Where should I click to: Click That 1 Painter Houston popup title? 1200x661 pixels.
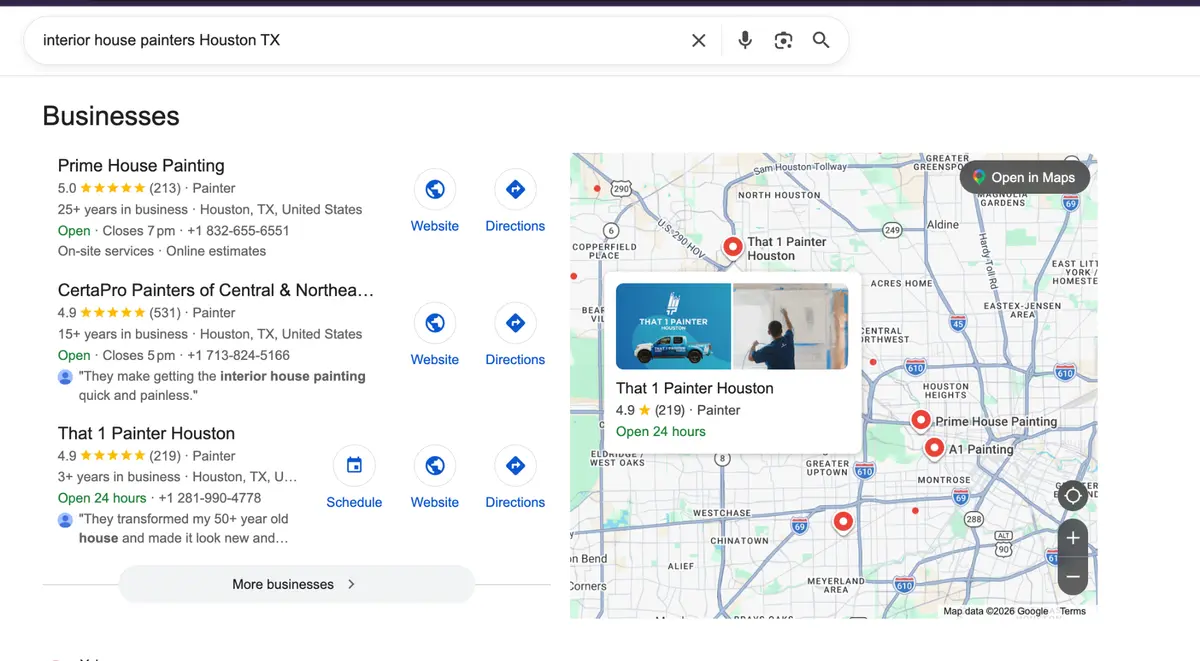click(x=695, y=388)
